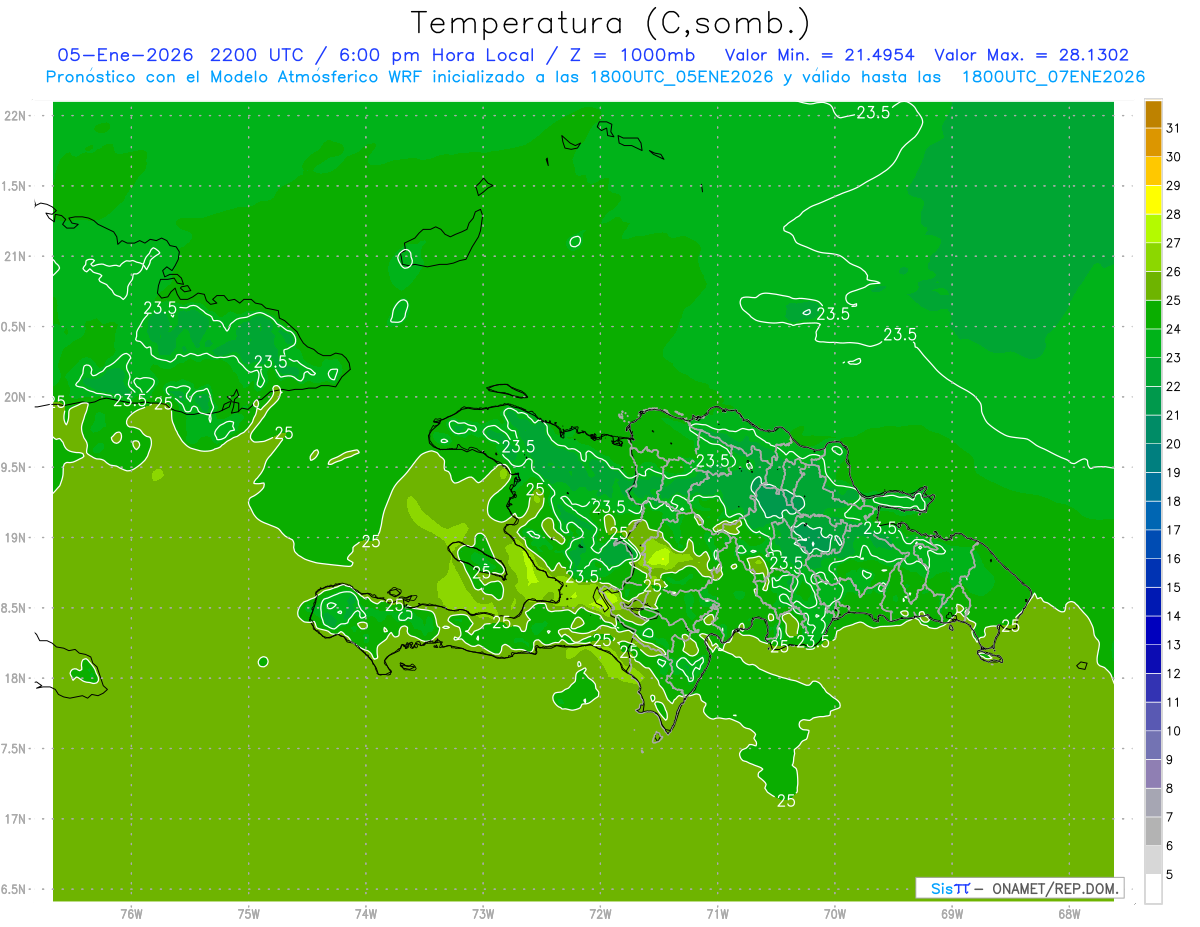Click the "74W" longitude axis label

[366, 914]
